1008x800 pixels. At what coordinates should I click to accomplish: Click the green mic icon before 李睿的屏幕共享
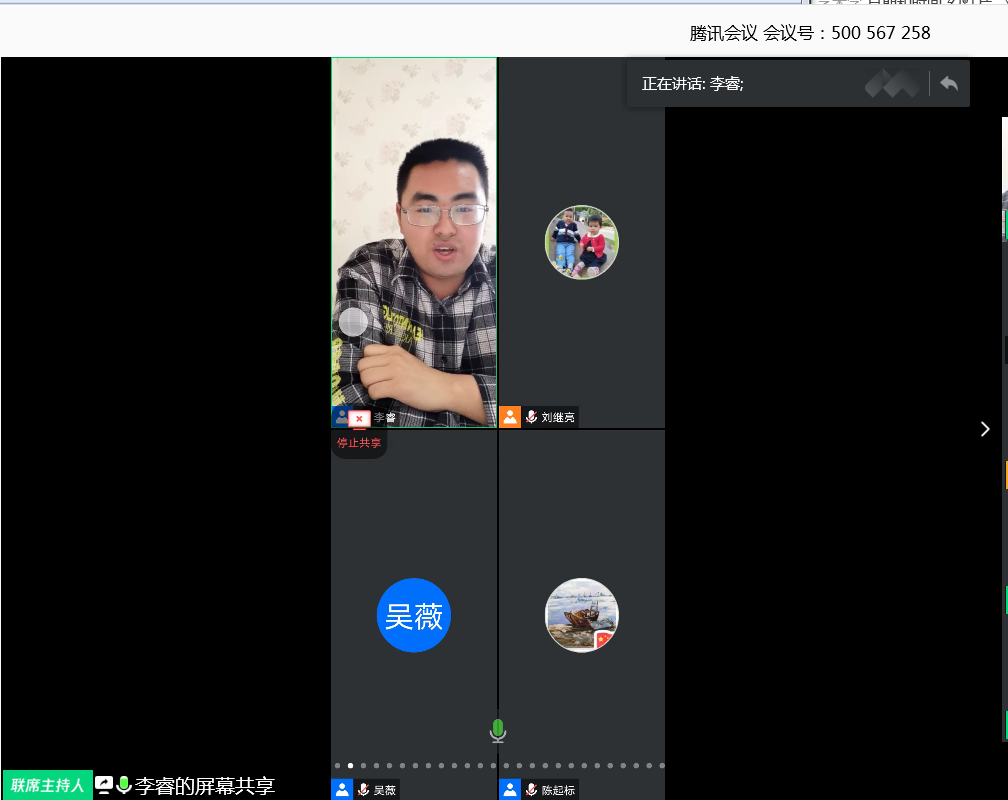124,785
